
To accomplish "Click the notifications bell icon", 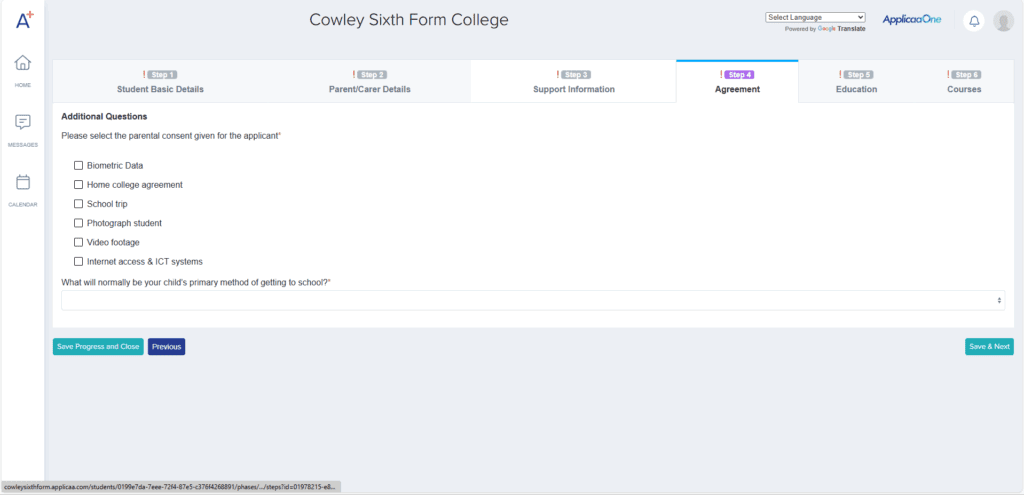I will 974,21.
